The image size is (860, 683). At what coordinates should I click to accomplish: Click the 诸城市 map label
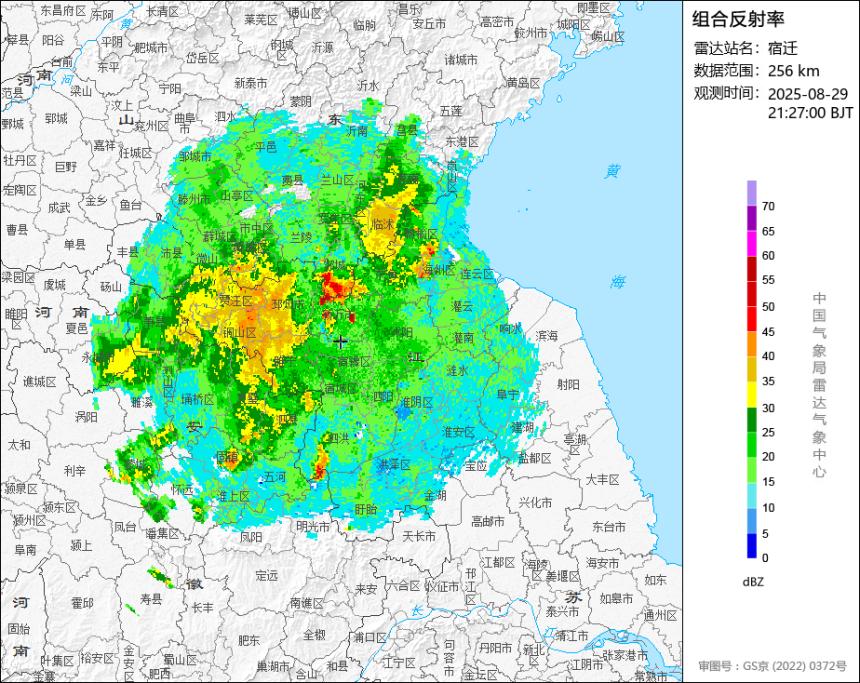(461, 59)
